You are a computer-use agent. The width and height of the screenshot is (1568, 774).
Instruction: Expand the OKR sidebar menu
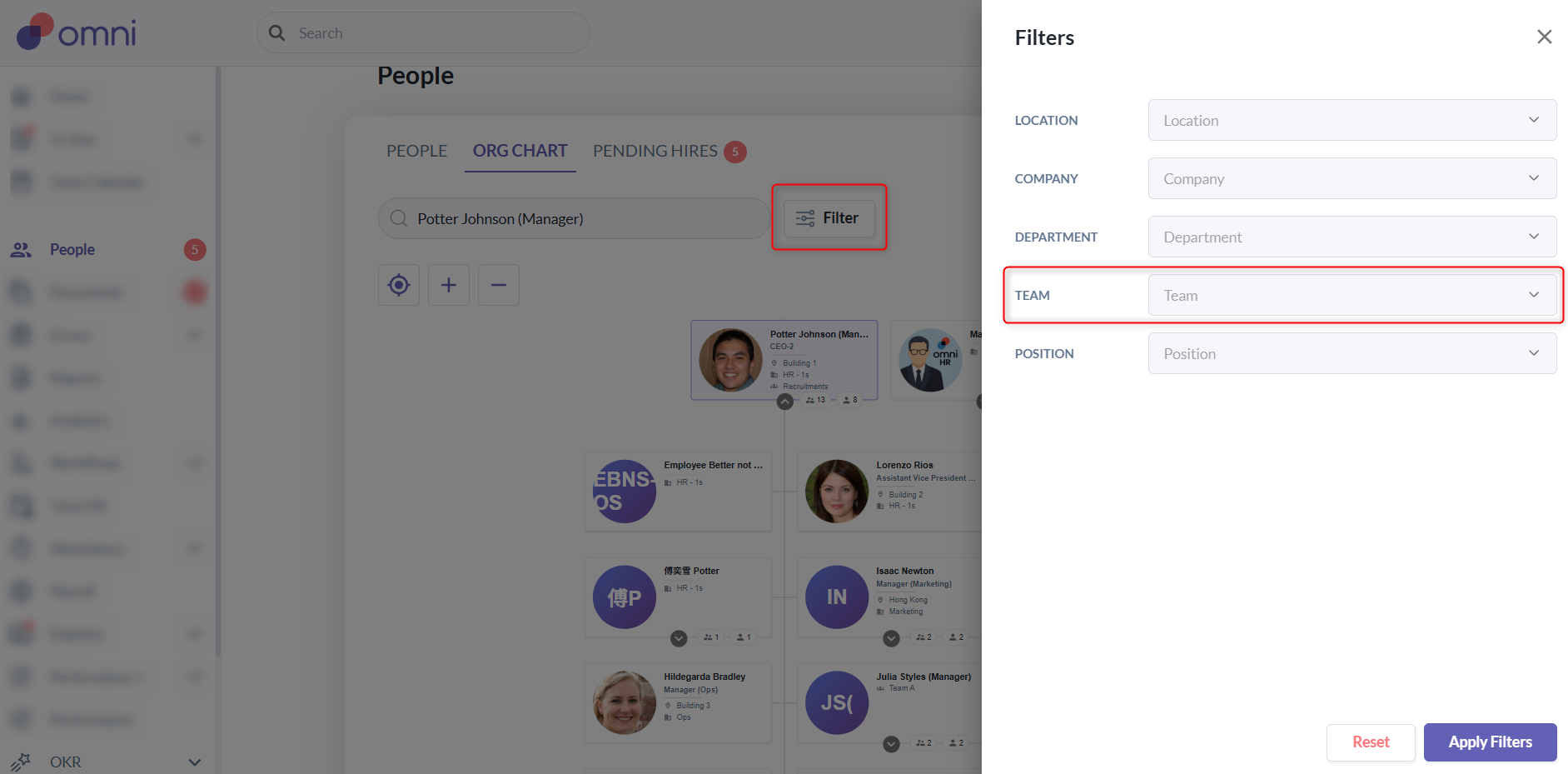point(194,762)
